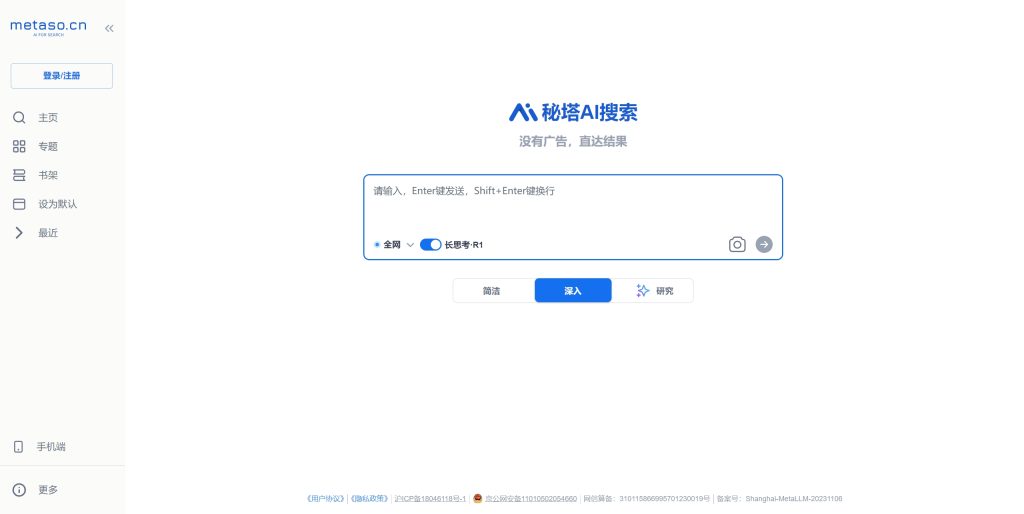Open 京公网安备 police registration link
Screen dimensions: 1024x514
[x=531, y=499]
